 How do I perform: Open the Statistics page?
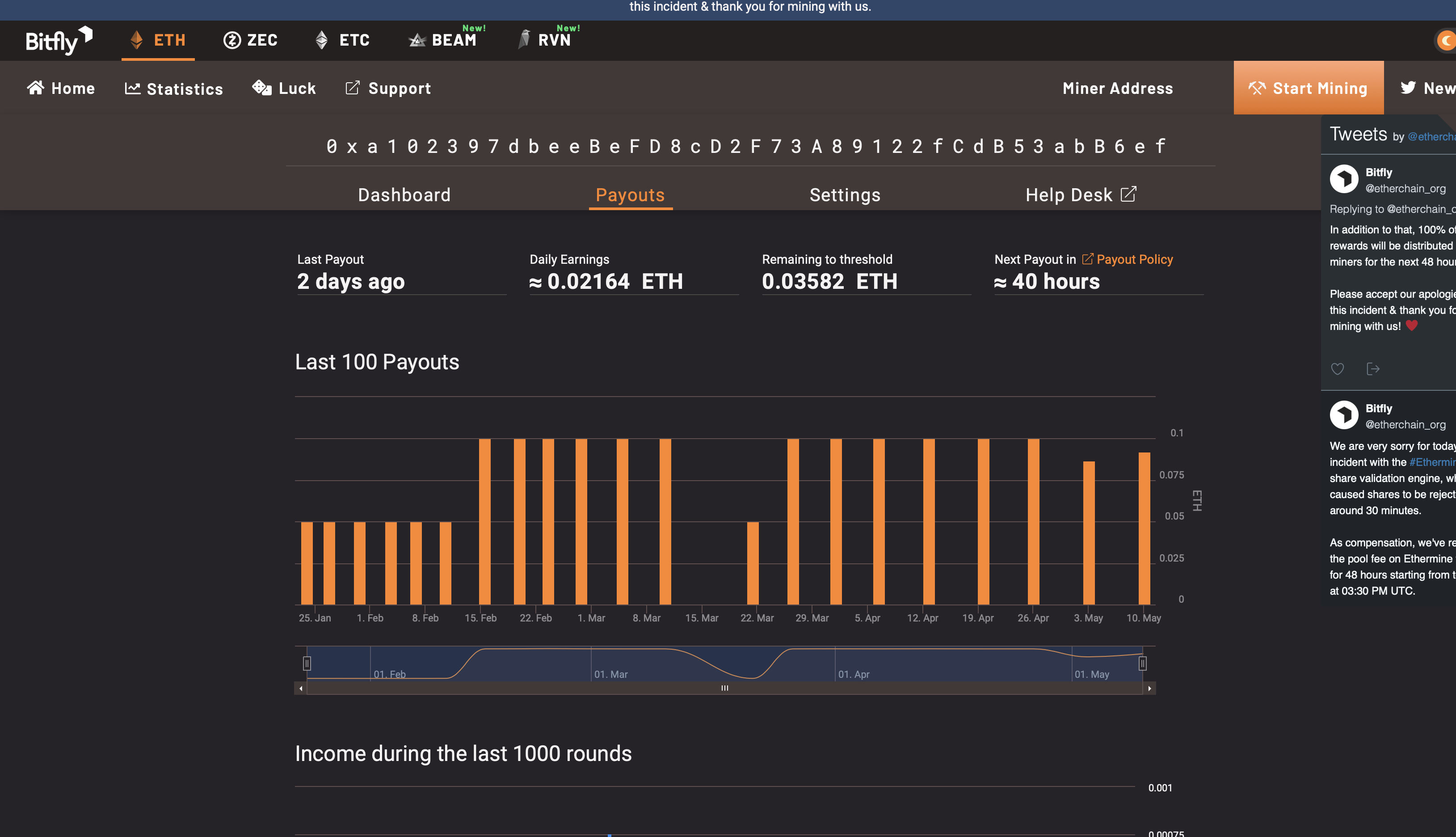(173, 89)
